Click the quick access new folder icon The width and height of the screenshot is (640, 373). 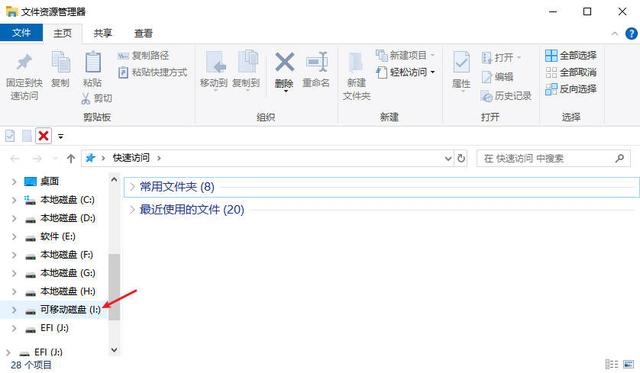[27, 135]
